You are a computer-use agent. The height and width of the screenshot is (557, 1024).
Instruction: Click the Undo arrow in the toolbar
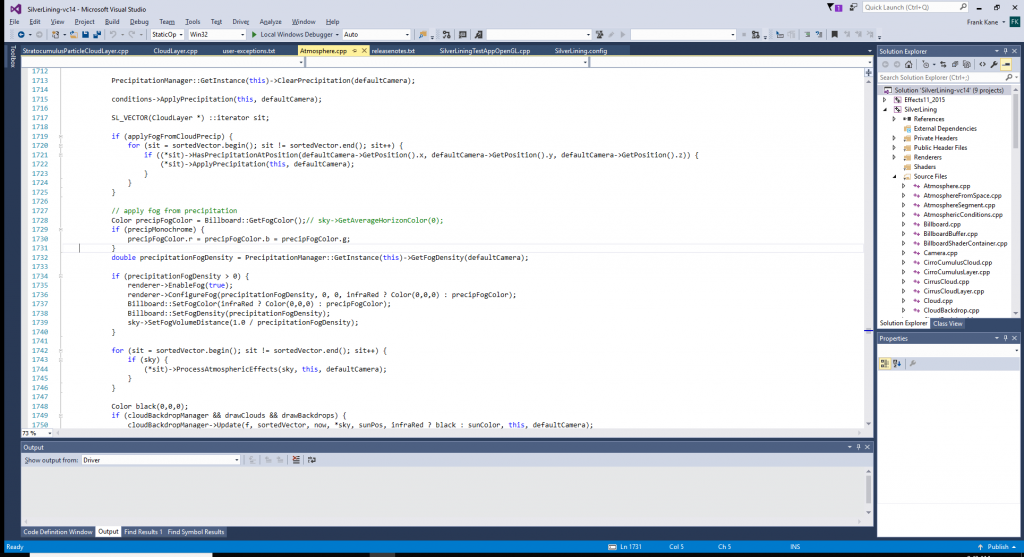click(111, 34)
